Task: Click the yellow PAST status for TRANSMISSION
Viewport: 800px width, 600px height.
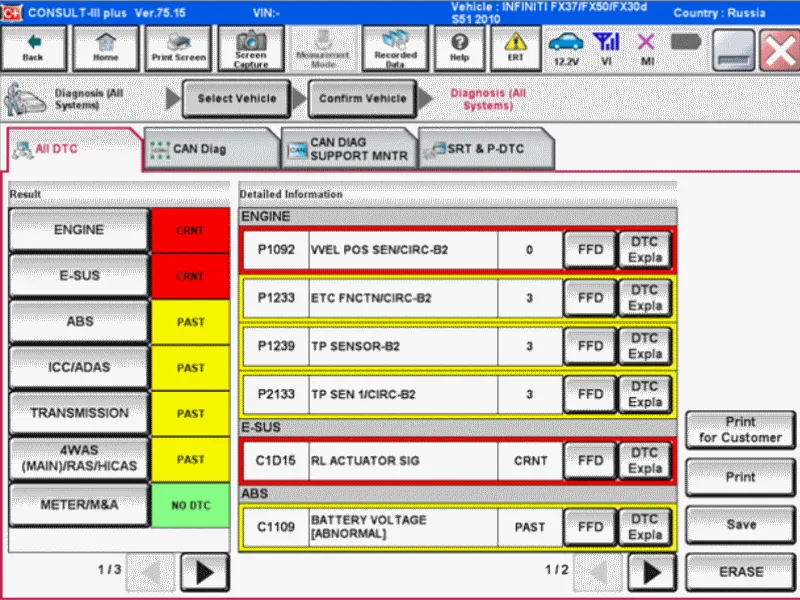Action: point(190,414)
